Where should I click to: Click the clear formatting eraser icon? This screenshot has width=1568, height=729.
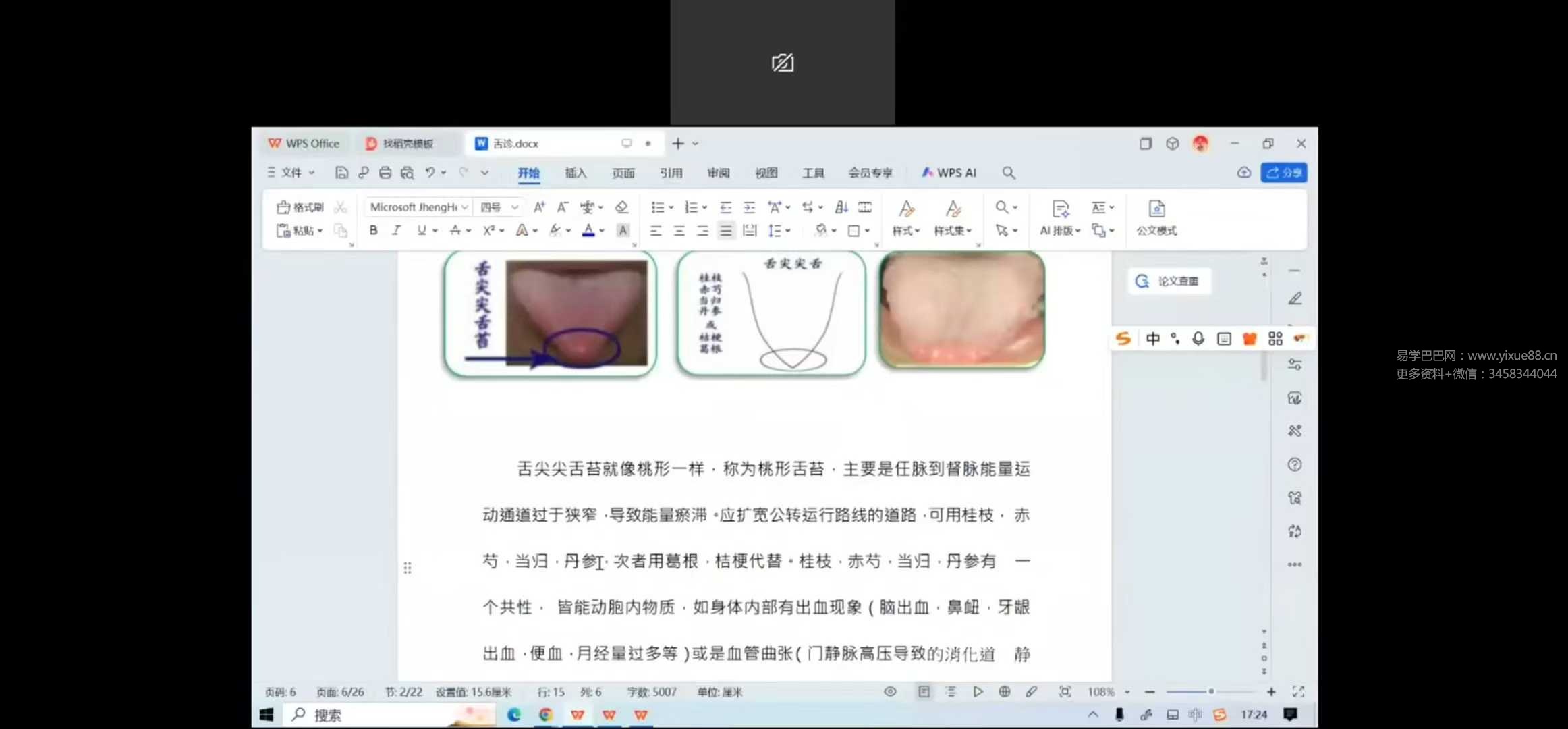tap(621, 207)
